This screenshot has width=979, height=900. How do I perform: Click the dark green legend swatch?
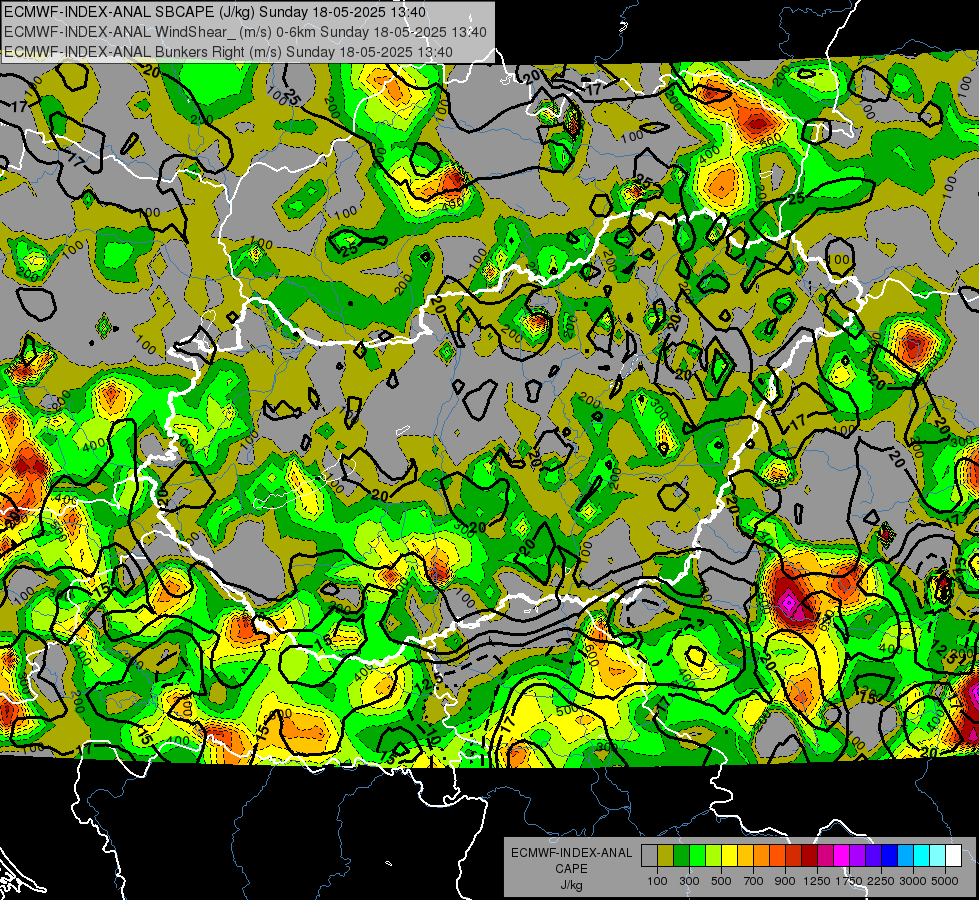(681, 856)
